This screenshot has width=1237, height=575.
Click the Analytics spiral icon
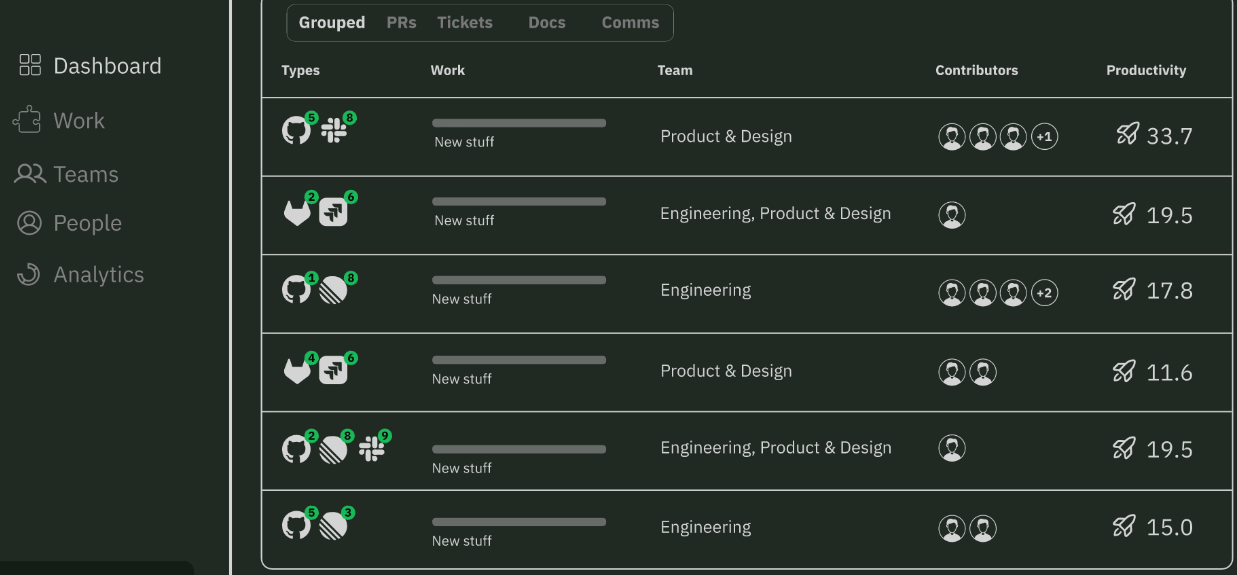point(29,274)
